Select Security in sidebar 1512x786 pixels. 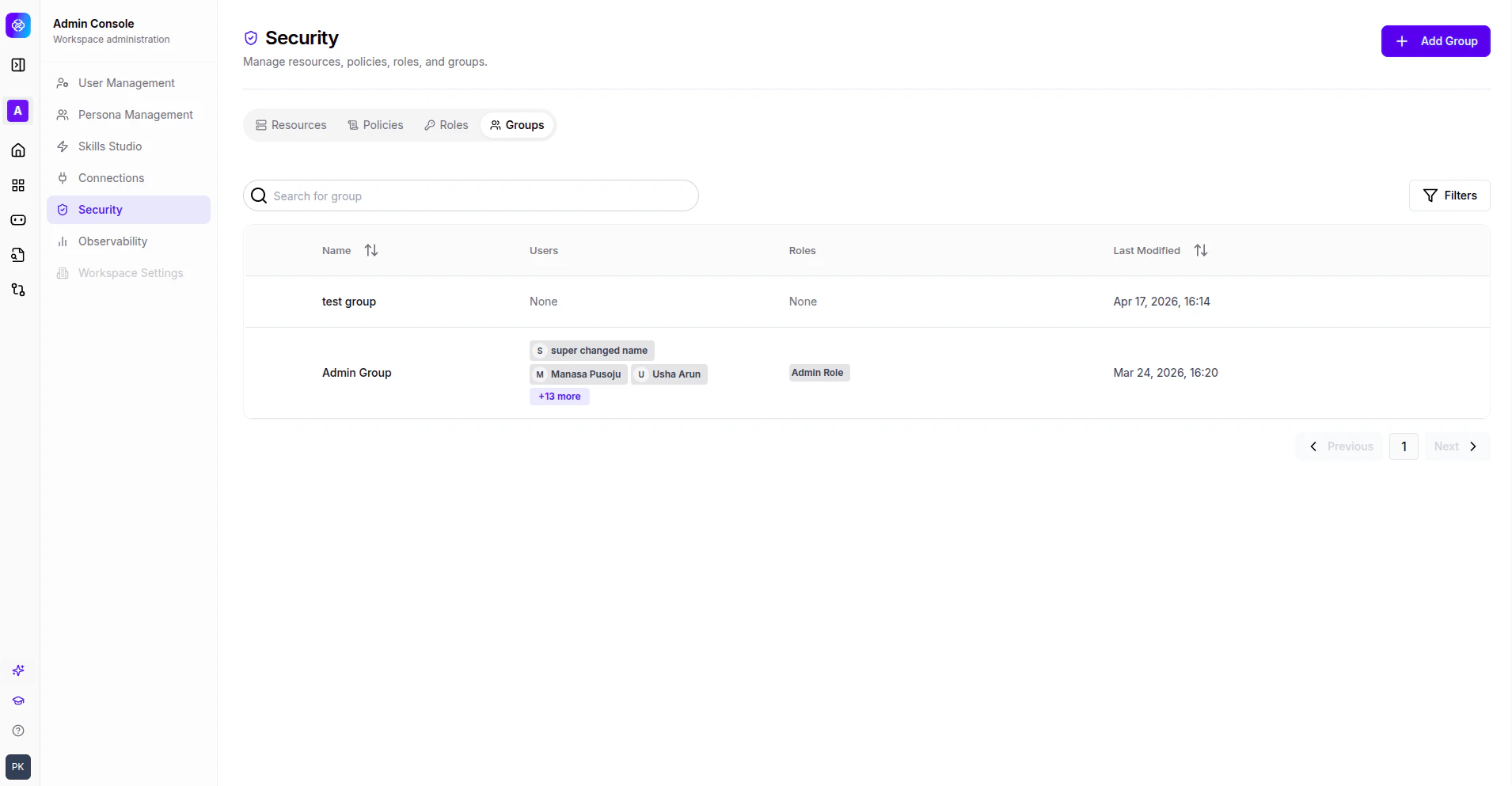pyautogui.click(x=128, y=210)
